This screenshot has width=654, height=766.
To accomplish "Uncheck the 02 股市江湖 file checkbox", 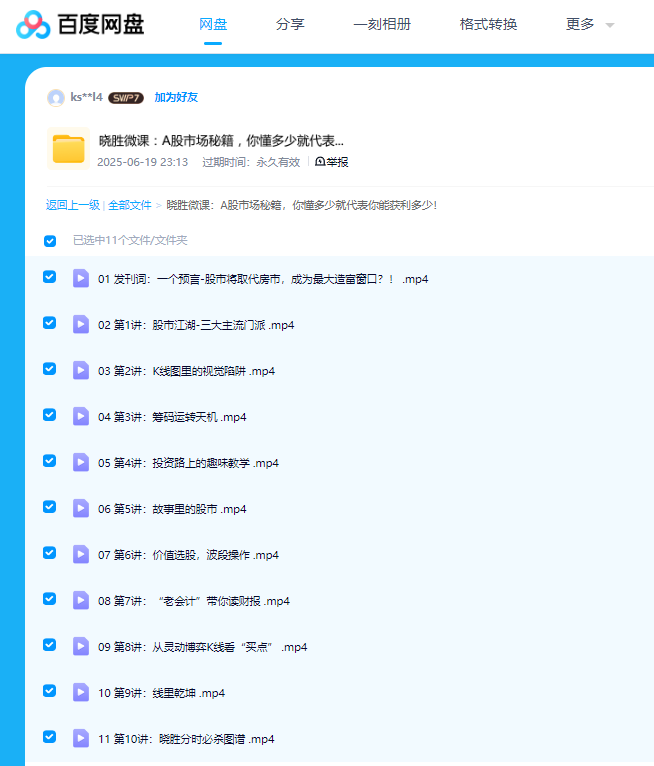I will point(50,323).
